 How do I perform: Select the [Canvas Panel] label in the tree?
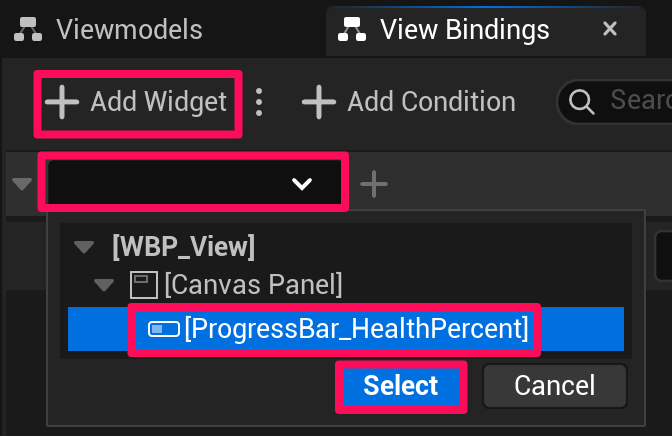click(x=253, y=285)
